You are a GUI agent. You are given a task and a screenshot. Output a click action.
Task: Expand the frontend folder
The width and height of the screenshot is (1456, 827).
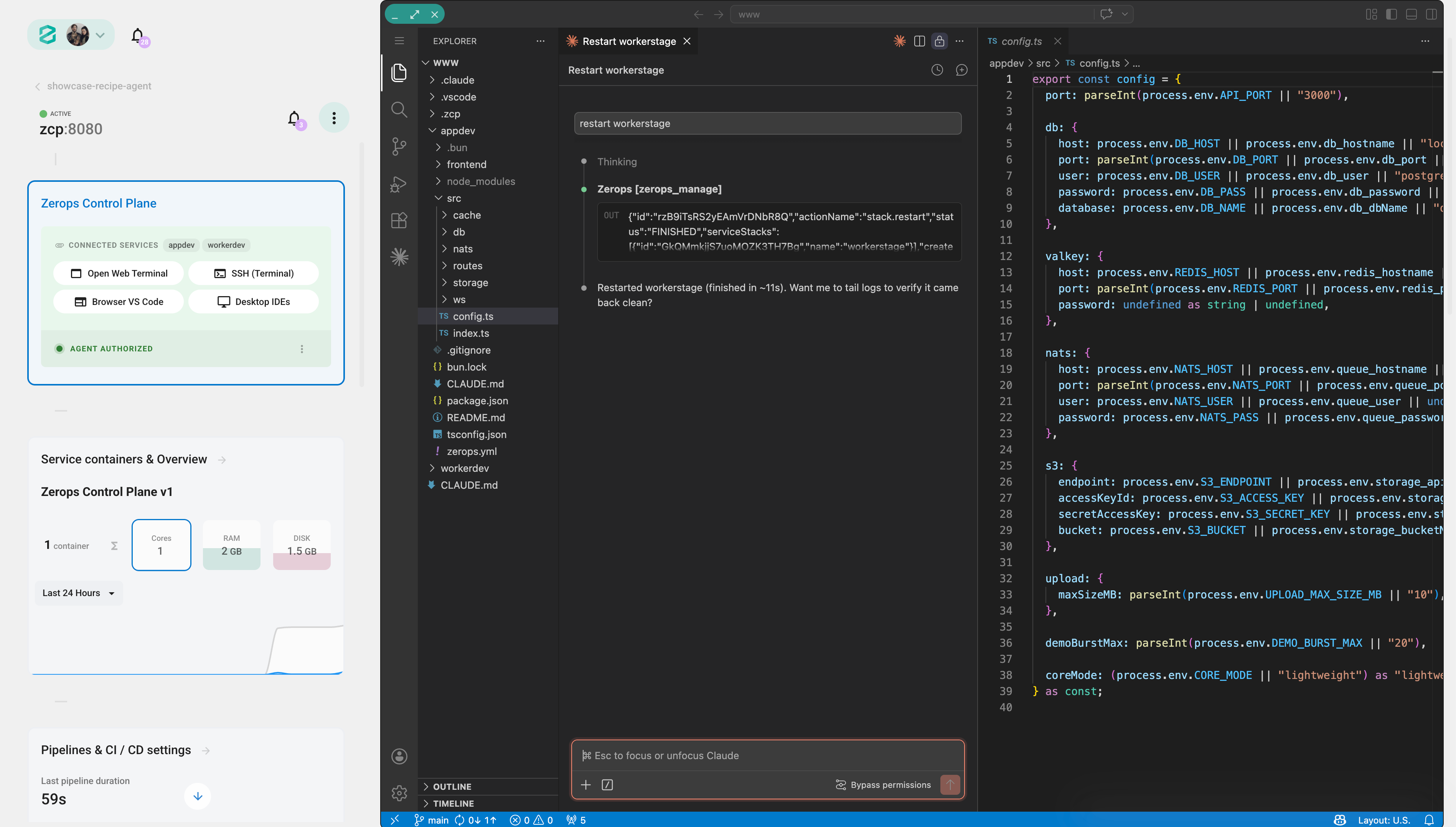(488, 164)
